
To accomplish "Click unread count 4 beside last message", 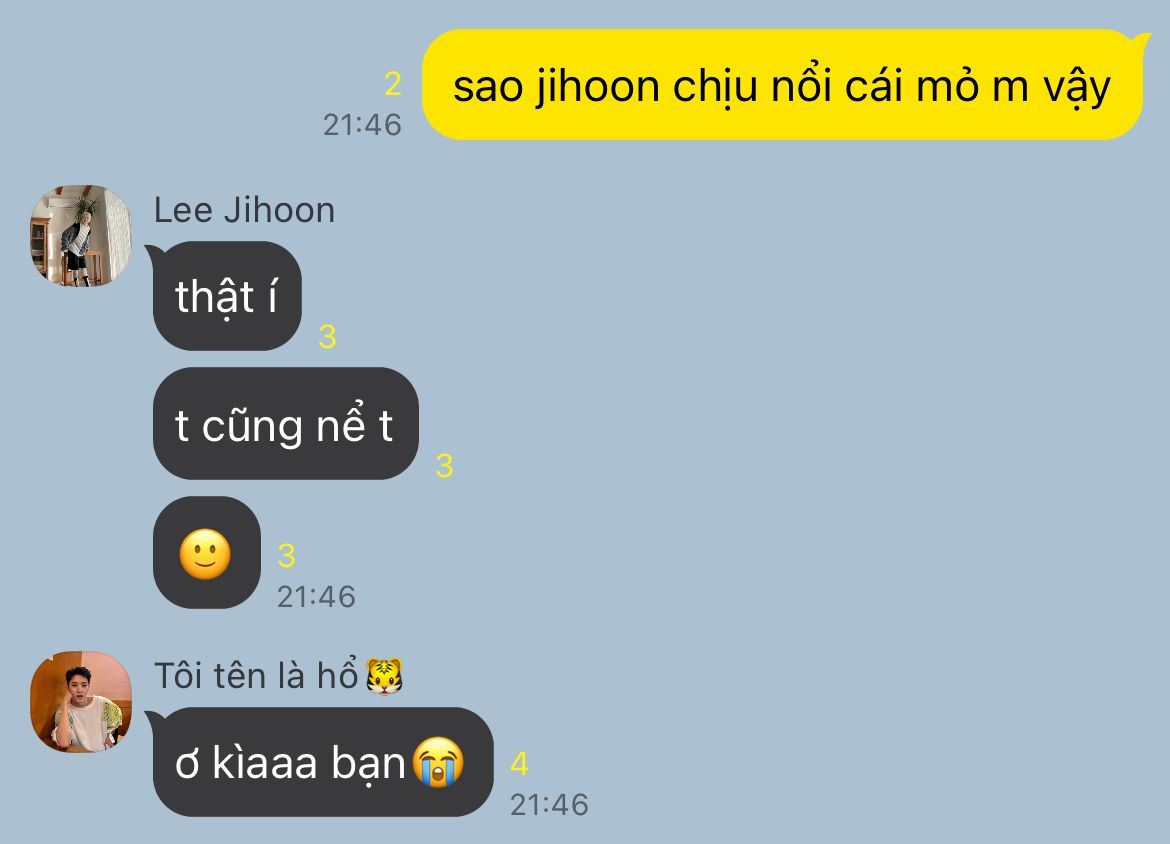I will pyautogui.click(x=519, y=764).
